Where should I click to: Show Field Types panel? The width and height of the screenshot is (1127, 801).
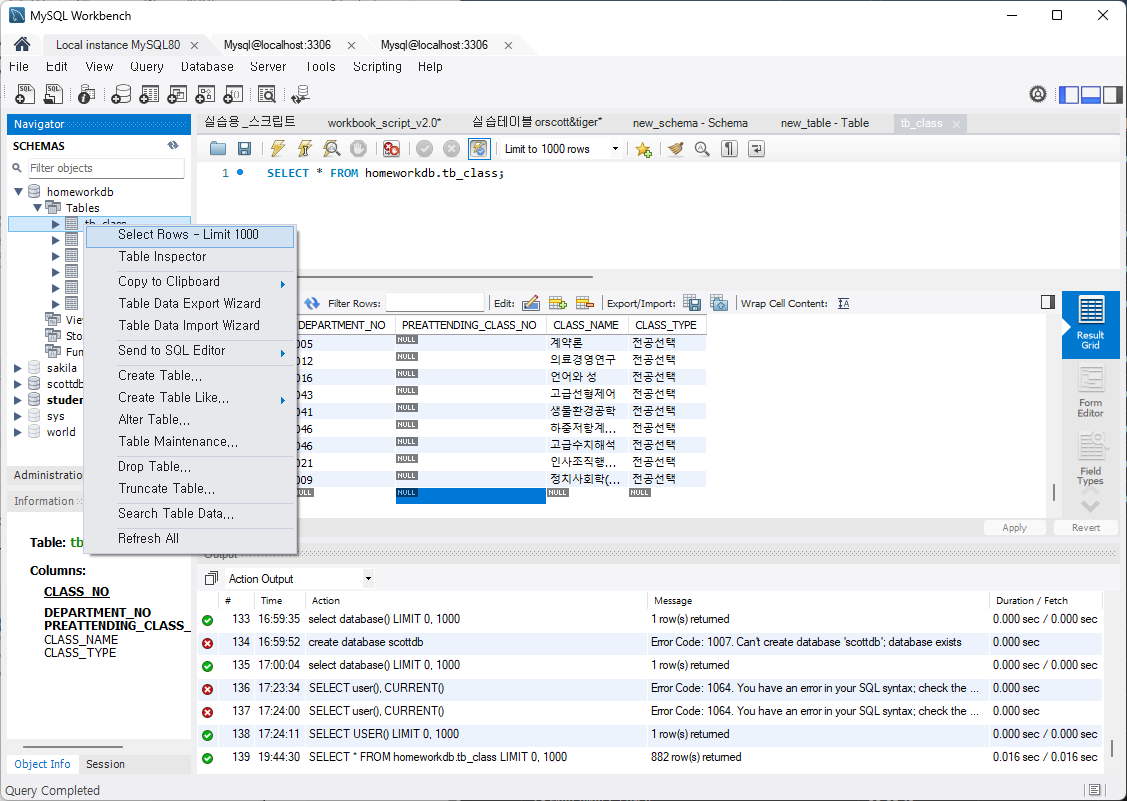click(x=1090, y=459)
